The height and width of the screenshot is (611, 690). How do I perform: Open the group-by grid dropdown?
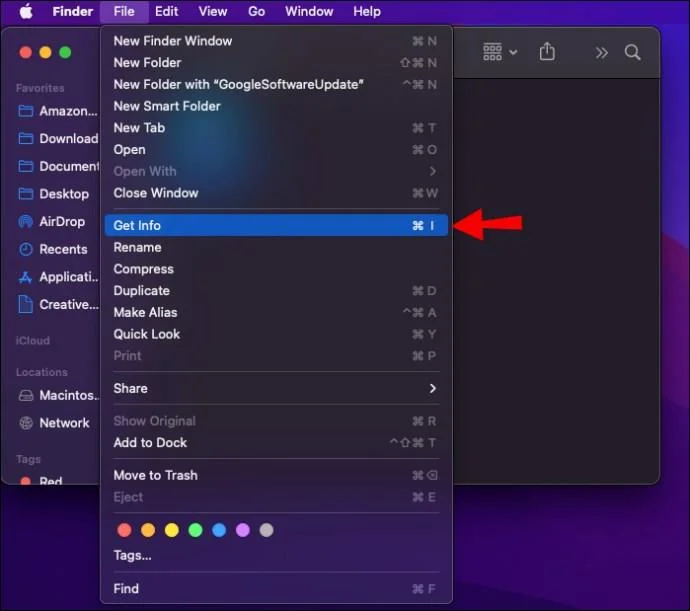pos(500,52)
